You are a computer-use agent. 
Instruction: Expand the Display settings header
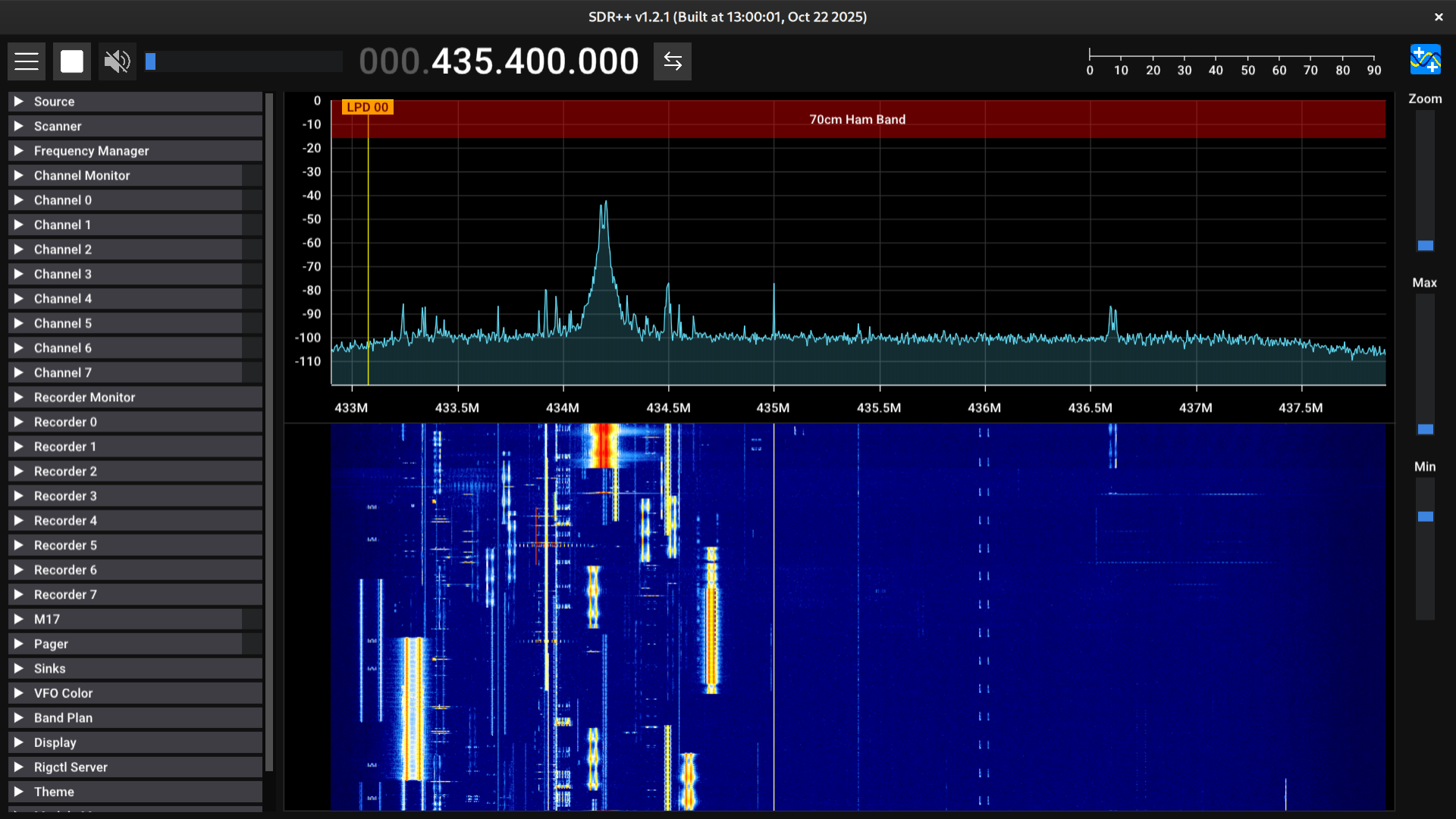[55, 742]
